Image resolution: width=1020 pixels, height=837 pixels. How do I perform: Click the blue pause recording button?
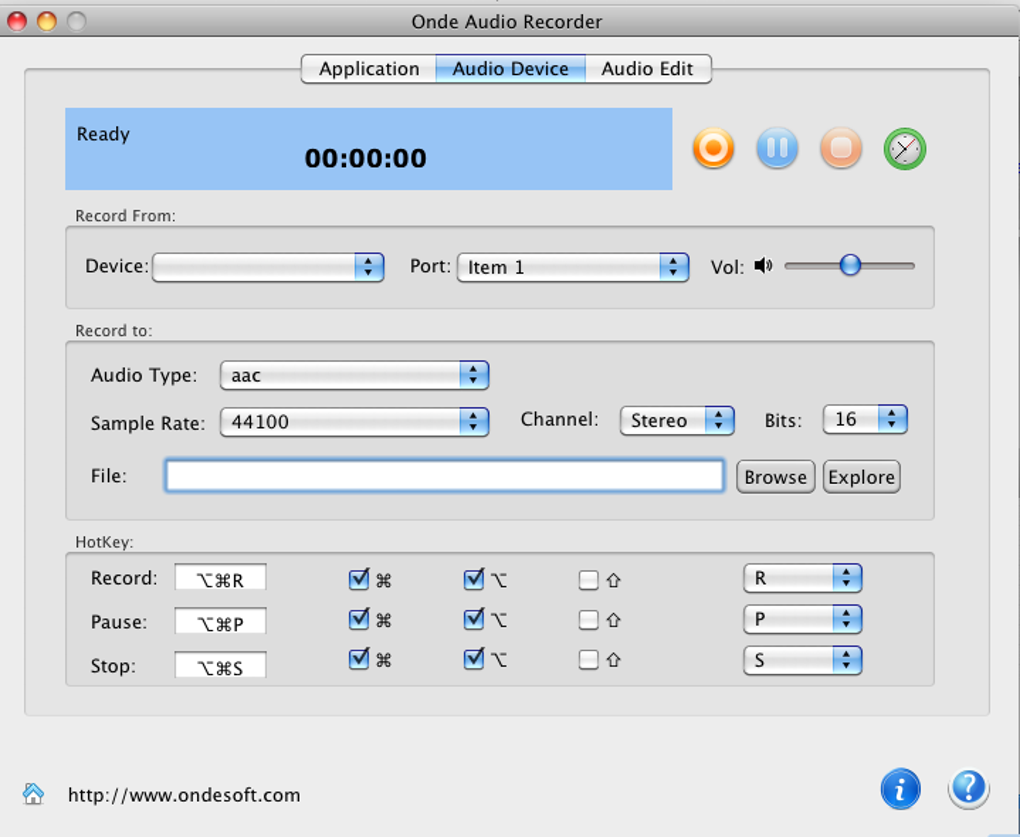pos(777,149)
